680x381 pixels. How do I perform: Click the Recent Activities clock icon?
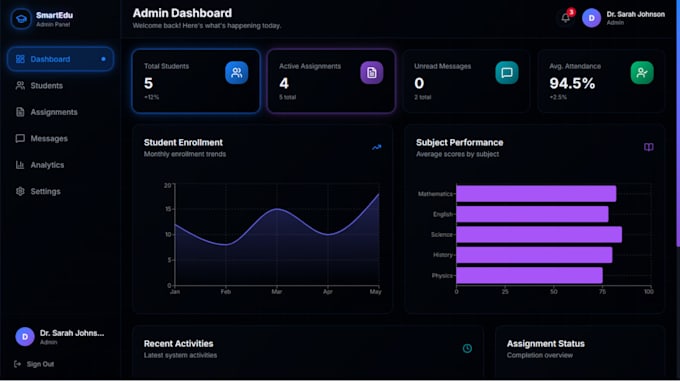(x=467, y=348)
